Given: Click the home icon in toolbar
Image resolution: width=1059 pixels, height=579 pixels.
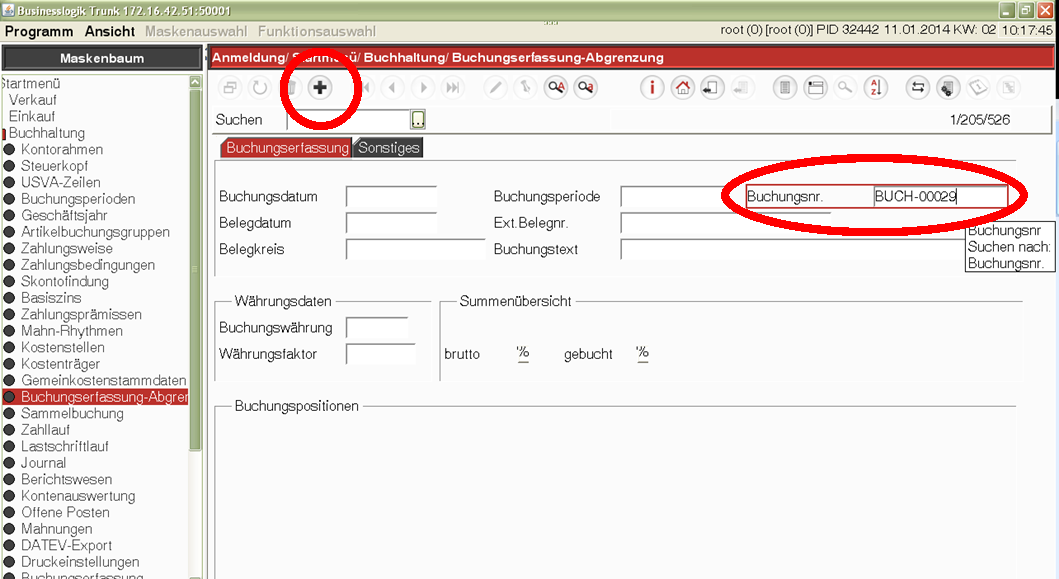Looking at the screenshot, I should (x=682, y=88).
